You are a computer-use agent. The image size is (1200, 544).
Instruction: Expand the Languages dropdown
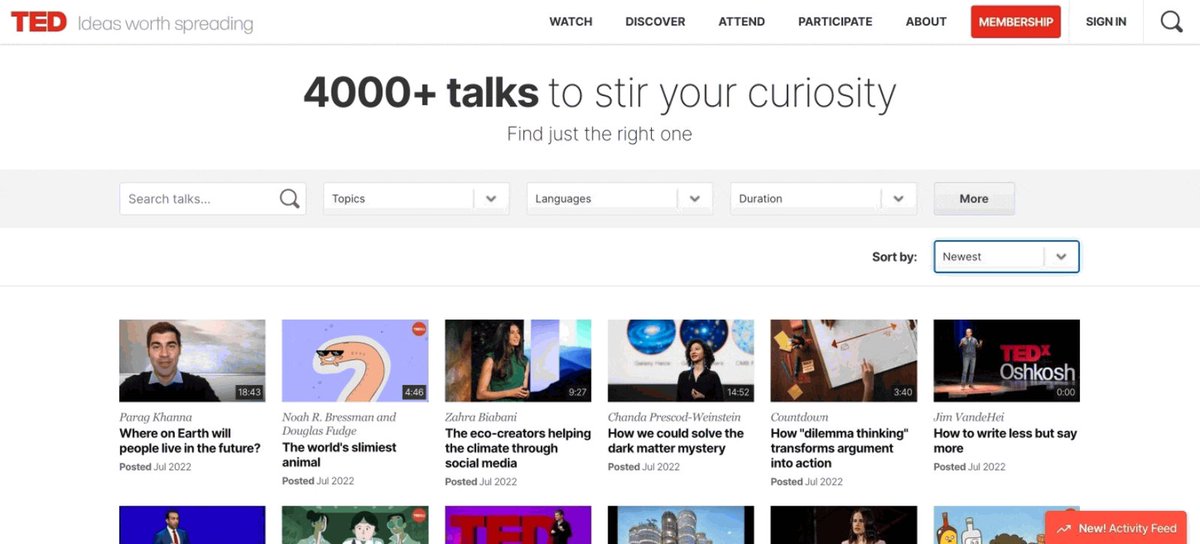click(x=620, y=199)
